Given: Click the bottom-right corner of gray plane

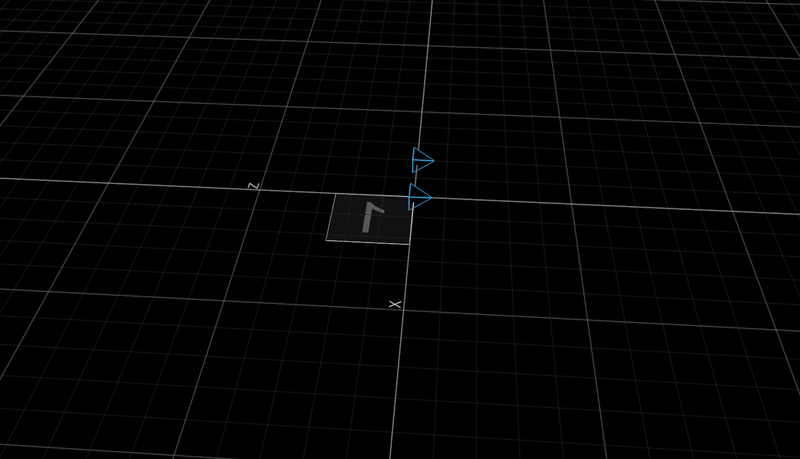Looking at the screenshot, I should [409, 243].
